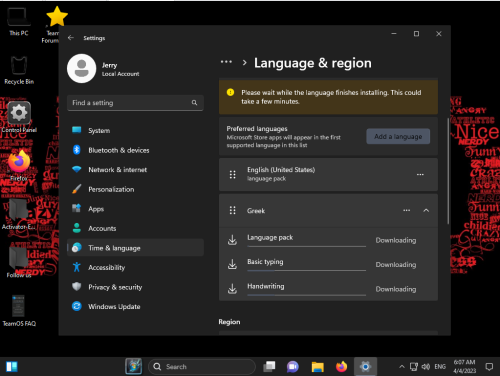The width and height of the screenshot is (500, 376).
Task: Open Accessibility settings
Action: (x=135, y=267)
